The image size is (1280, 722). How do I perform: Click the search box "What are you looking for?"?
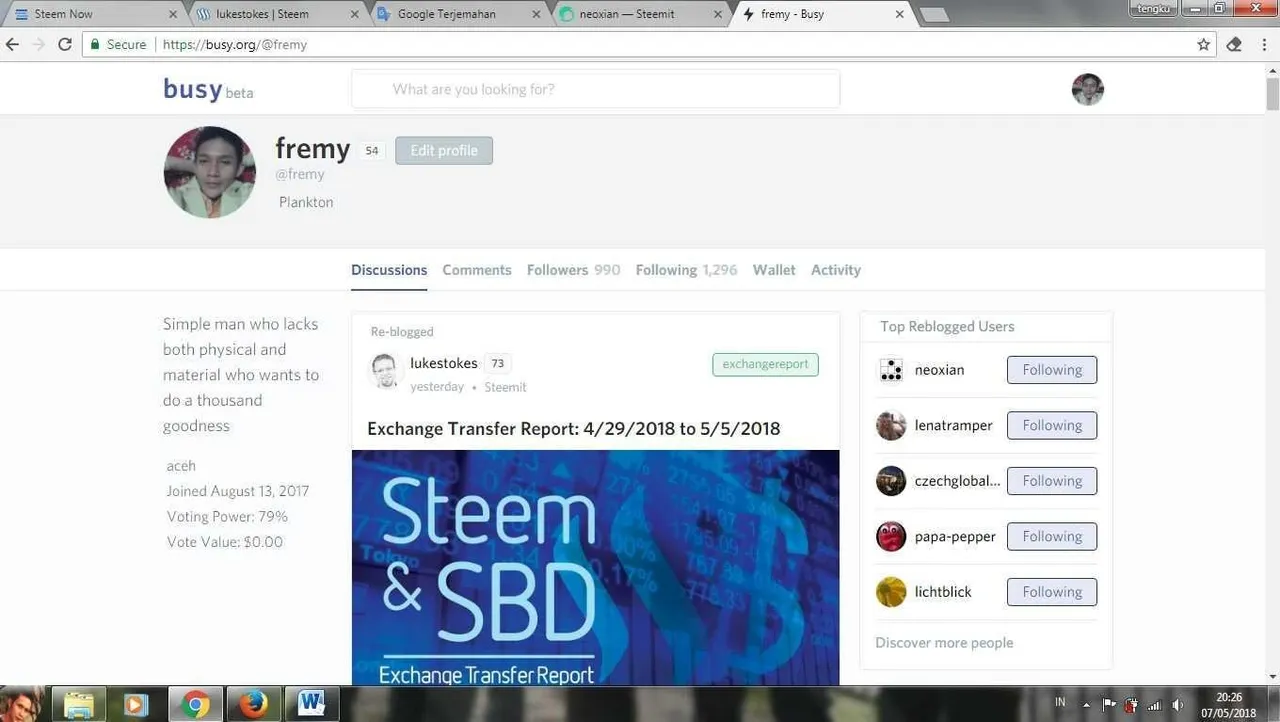[x=595, y=89]
